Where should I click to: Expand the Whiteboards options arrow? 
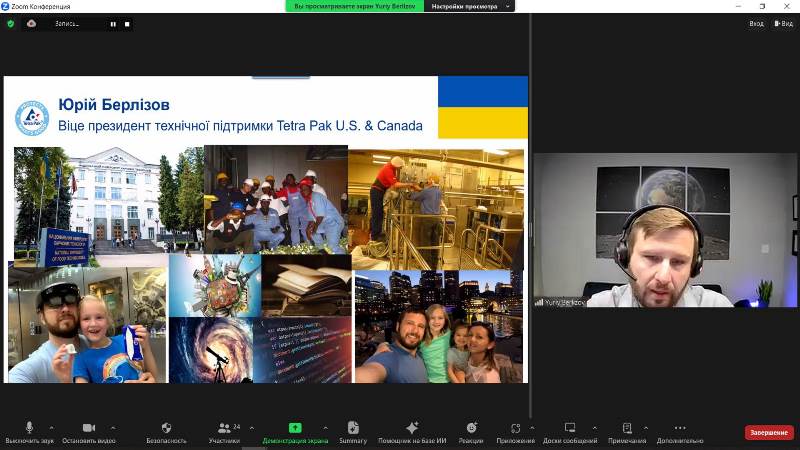594,428
